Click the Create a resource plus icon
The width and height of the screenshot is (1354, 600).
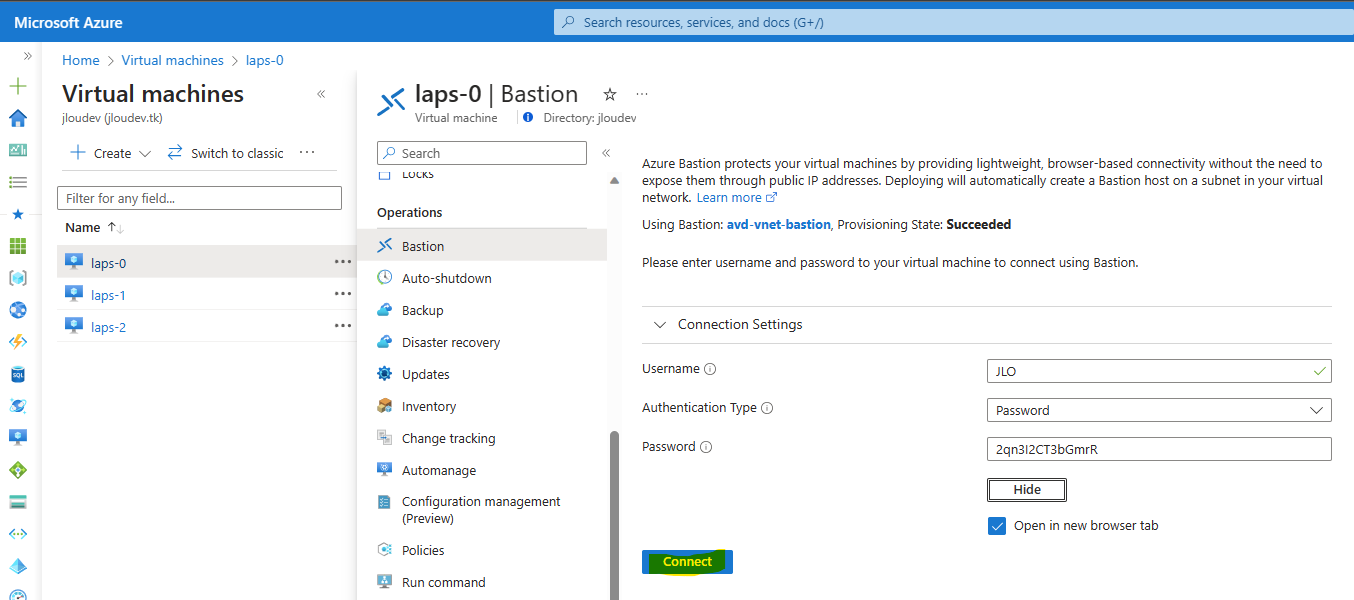click(x=18, y=87)
